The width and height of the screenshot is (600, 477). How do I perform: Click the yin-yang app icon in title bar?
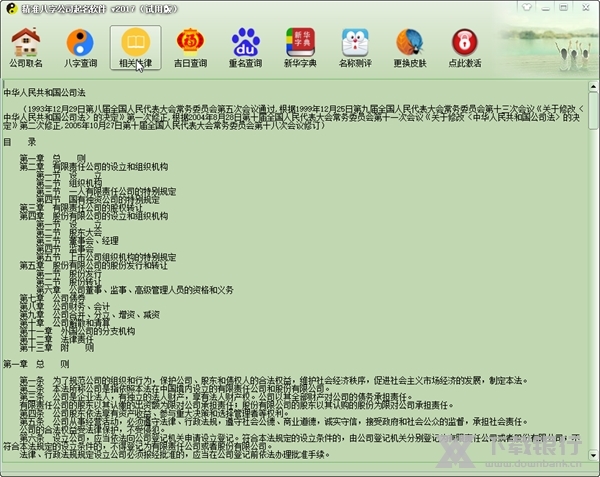click(11, 8)
